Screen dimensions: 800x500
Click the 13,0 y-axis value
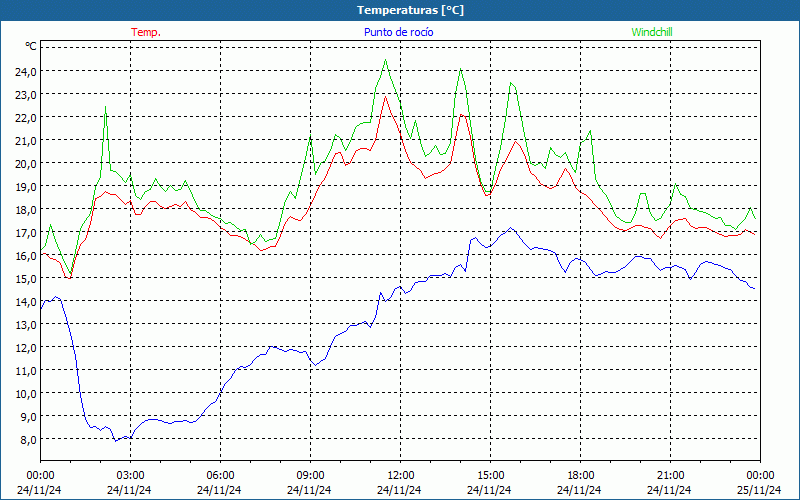(26, 324)
